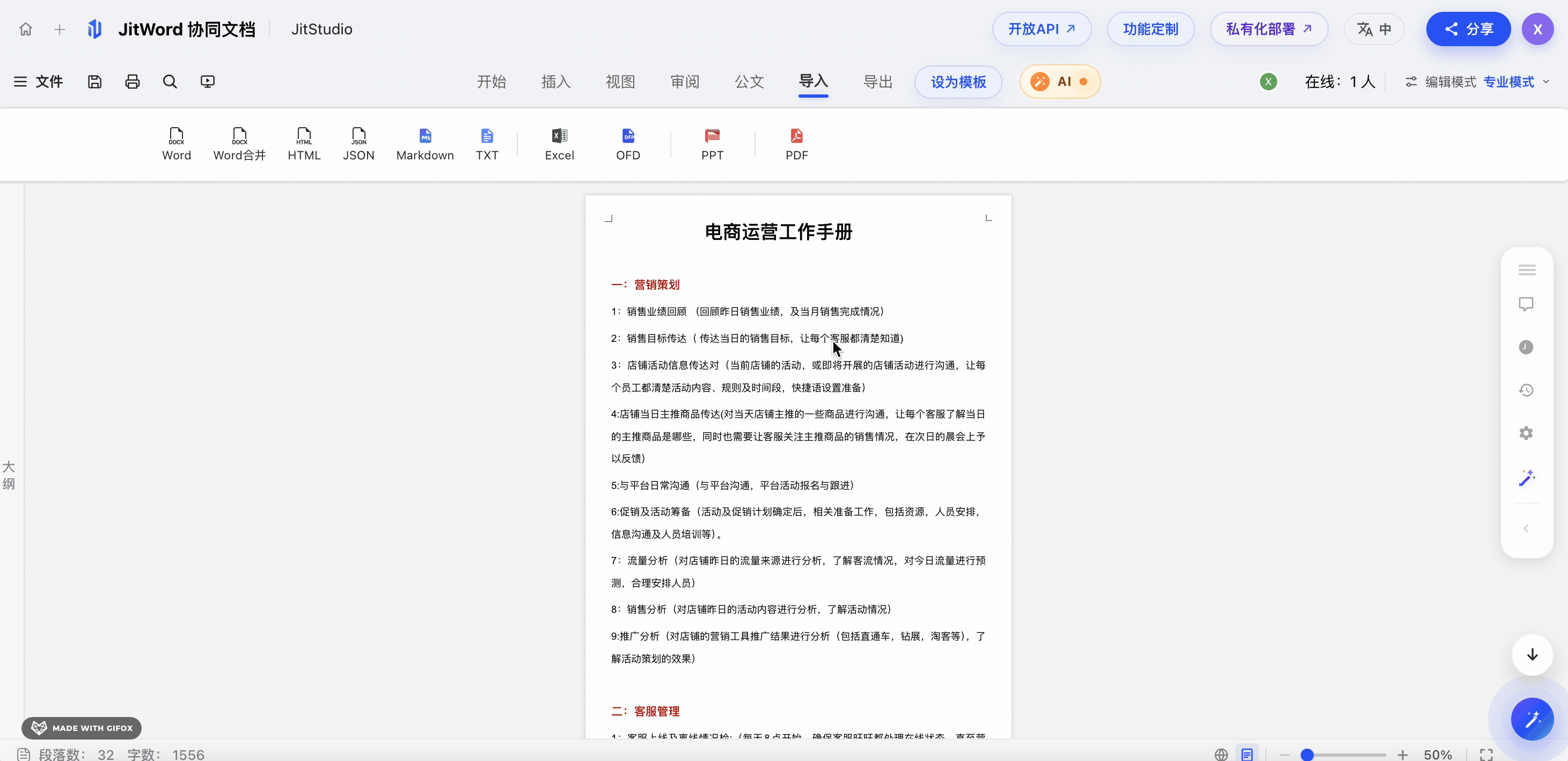Click the 设为模板 button
The height and width of the screenshot is (761, 1568).
tap(958, 82)
